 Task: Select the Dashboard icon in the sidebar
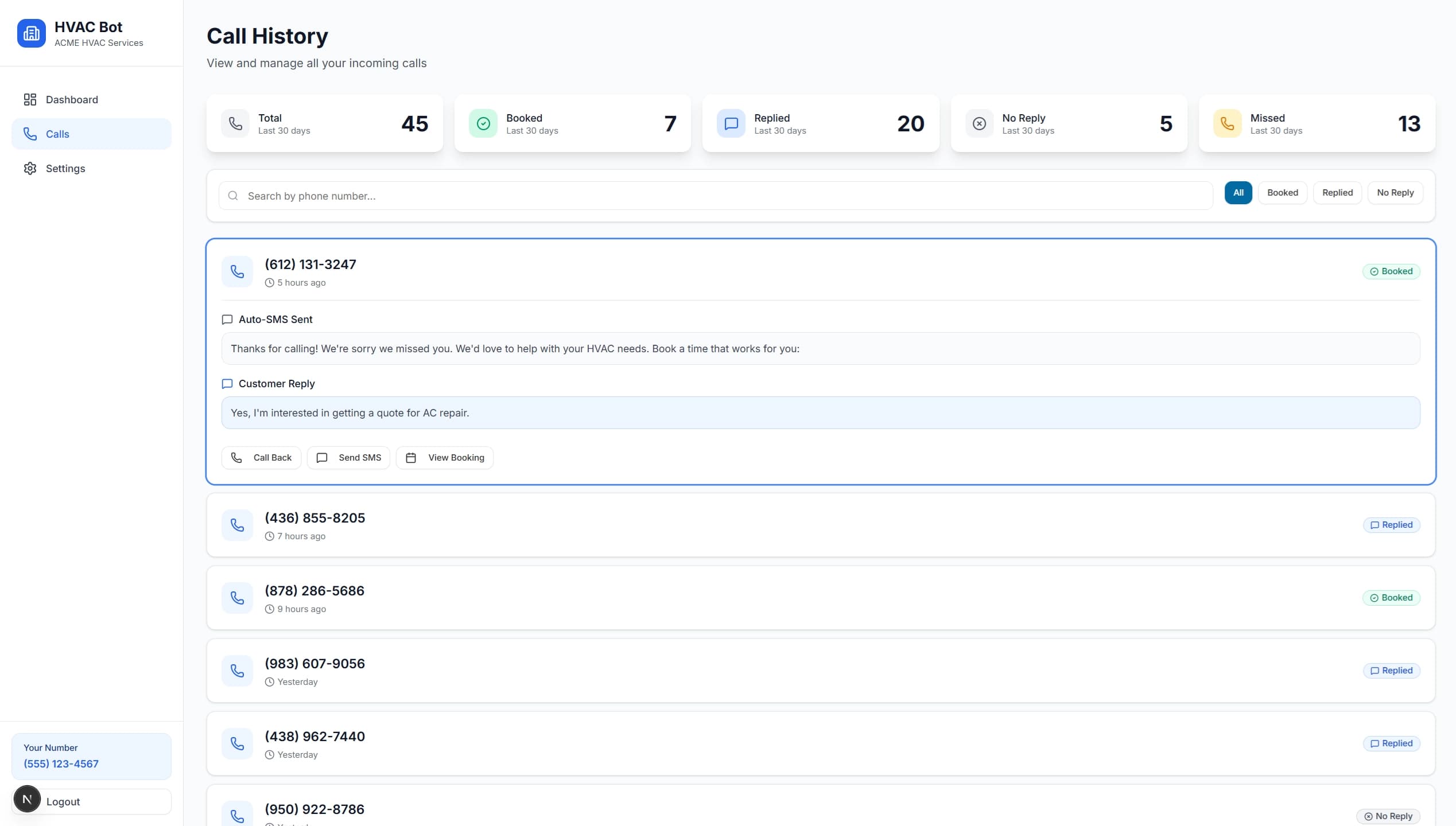point(30,99)
